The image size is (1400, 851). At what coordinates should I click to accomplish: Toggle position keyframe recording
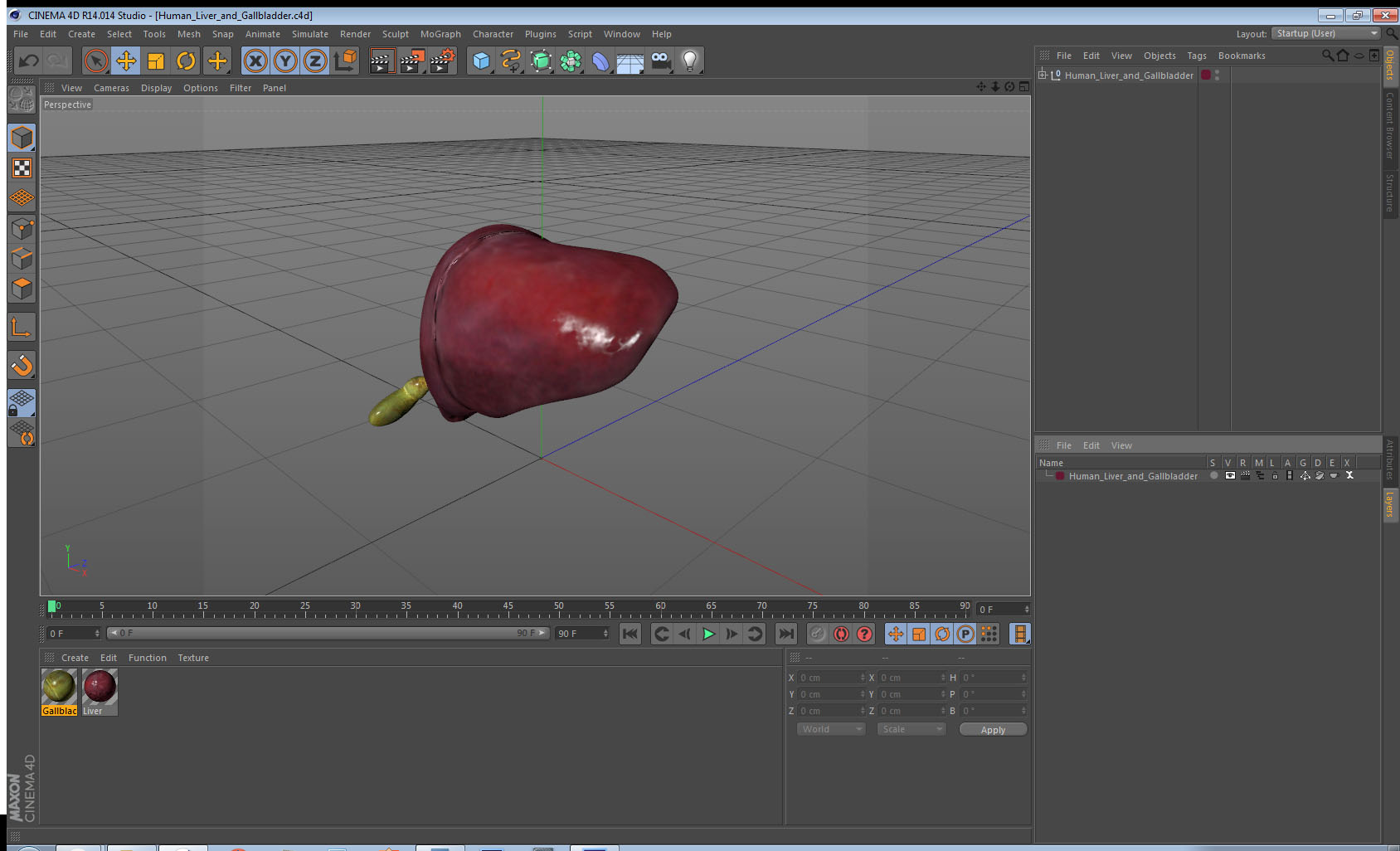coord(896,634)
